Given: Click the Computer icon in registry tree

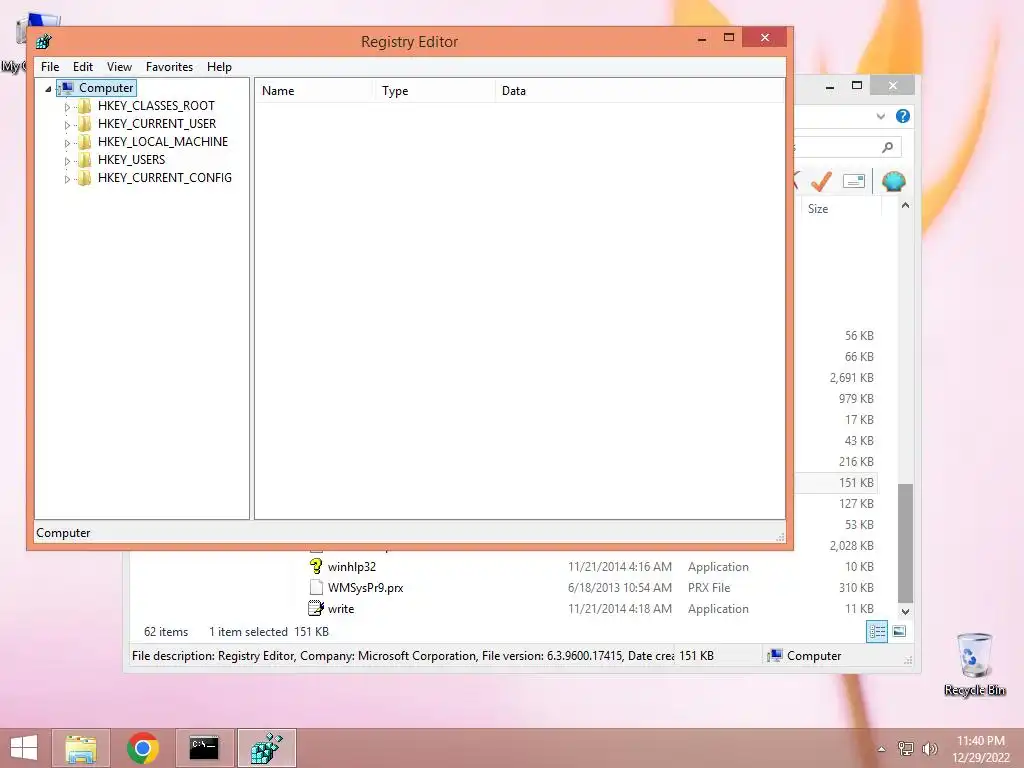Looking at the screenshot, I should 66,88.
